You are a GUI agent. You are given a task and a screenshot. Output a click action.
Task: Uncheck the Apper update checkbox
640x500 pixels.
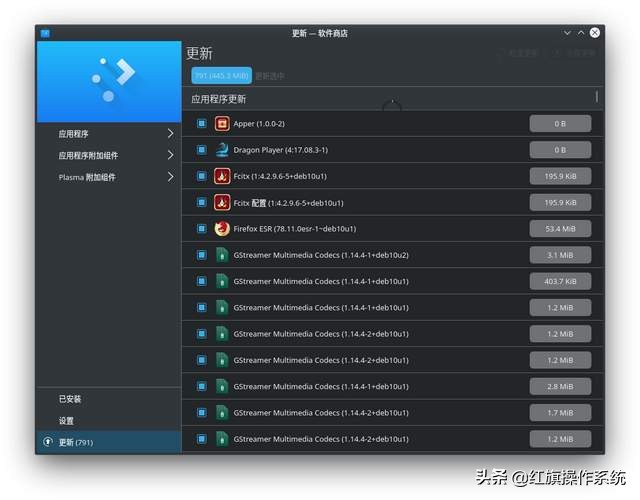202,123
